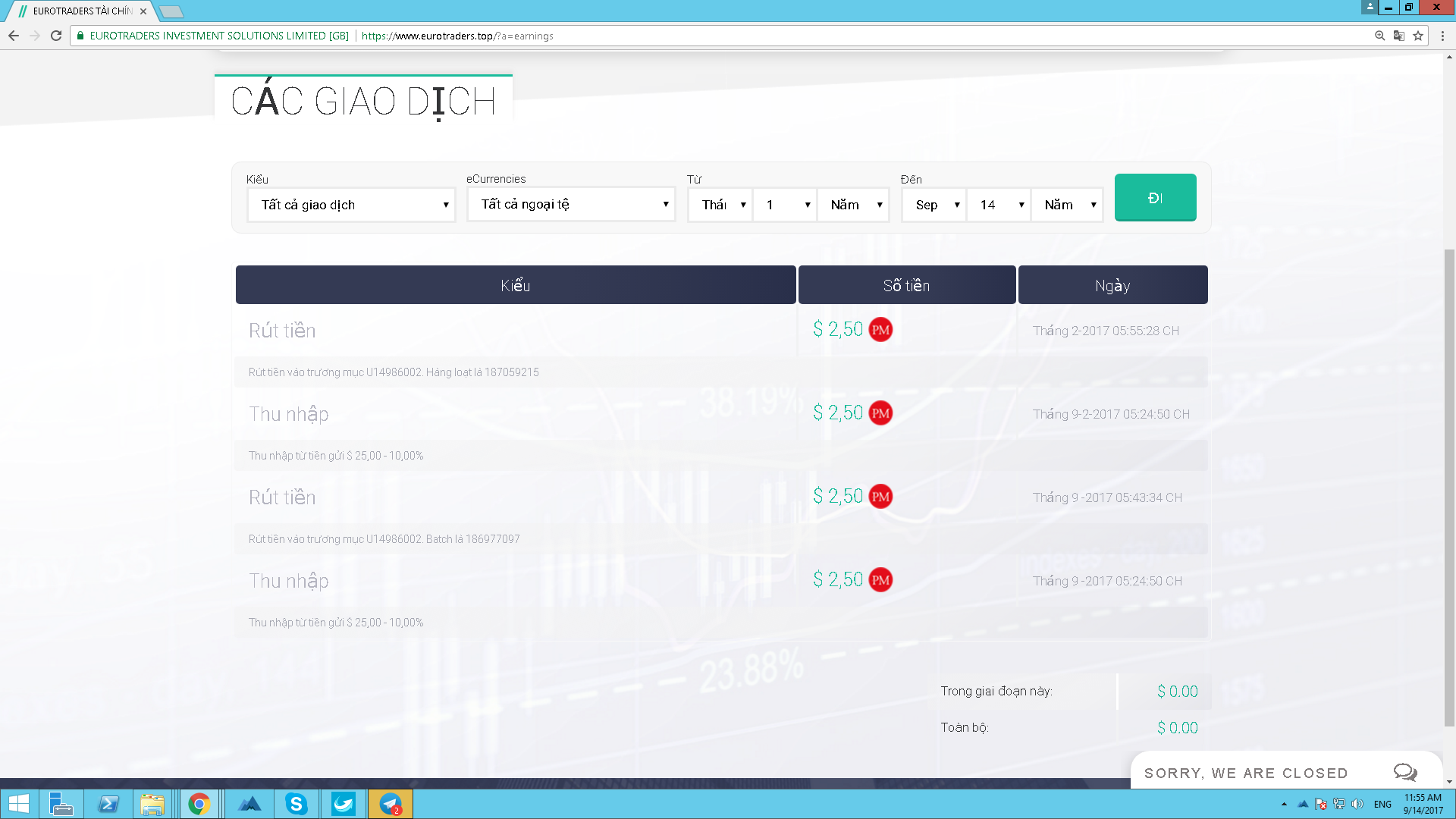Click the browser reload icon
Image resolution: width=1456 pixels, height=819 pixels.
(x=56, y=36)
